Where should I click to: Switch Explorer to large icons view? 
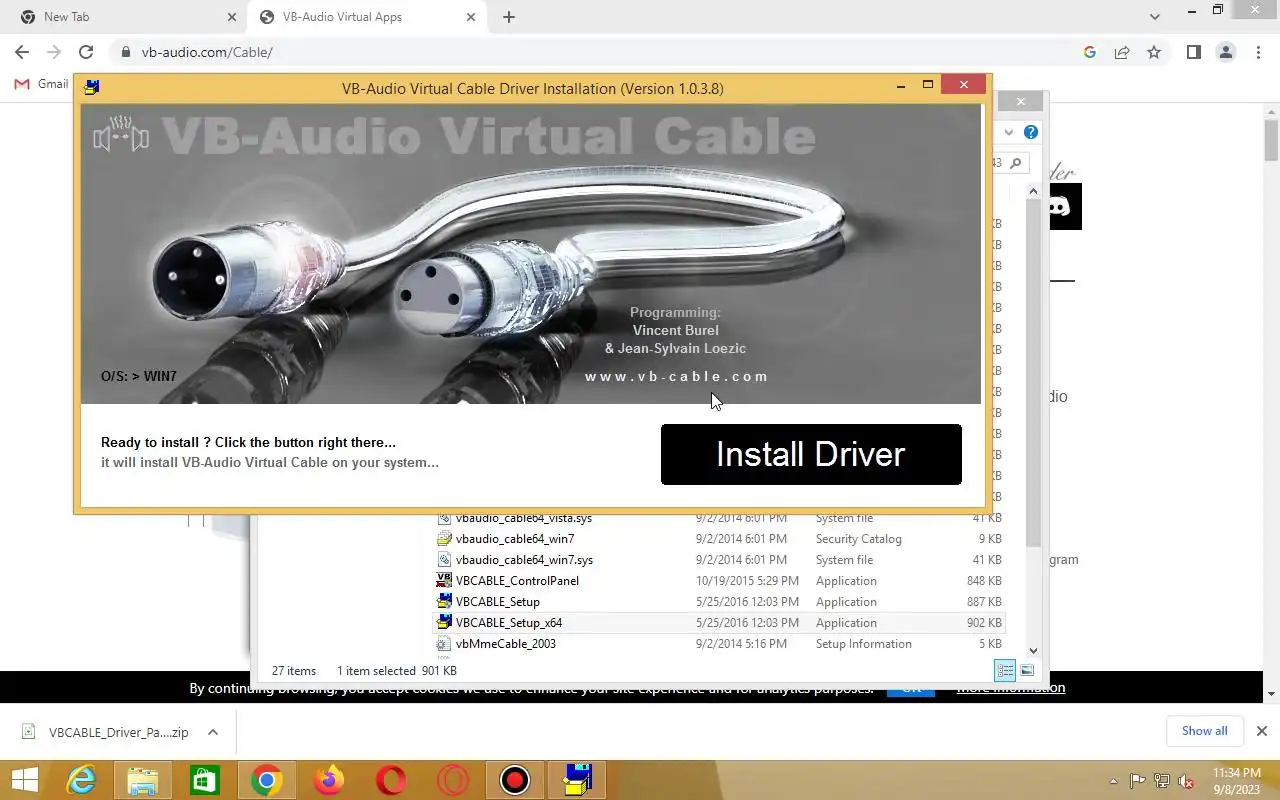tap(1026, 671)
